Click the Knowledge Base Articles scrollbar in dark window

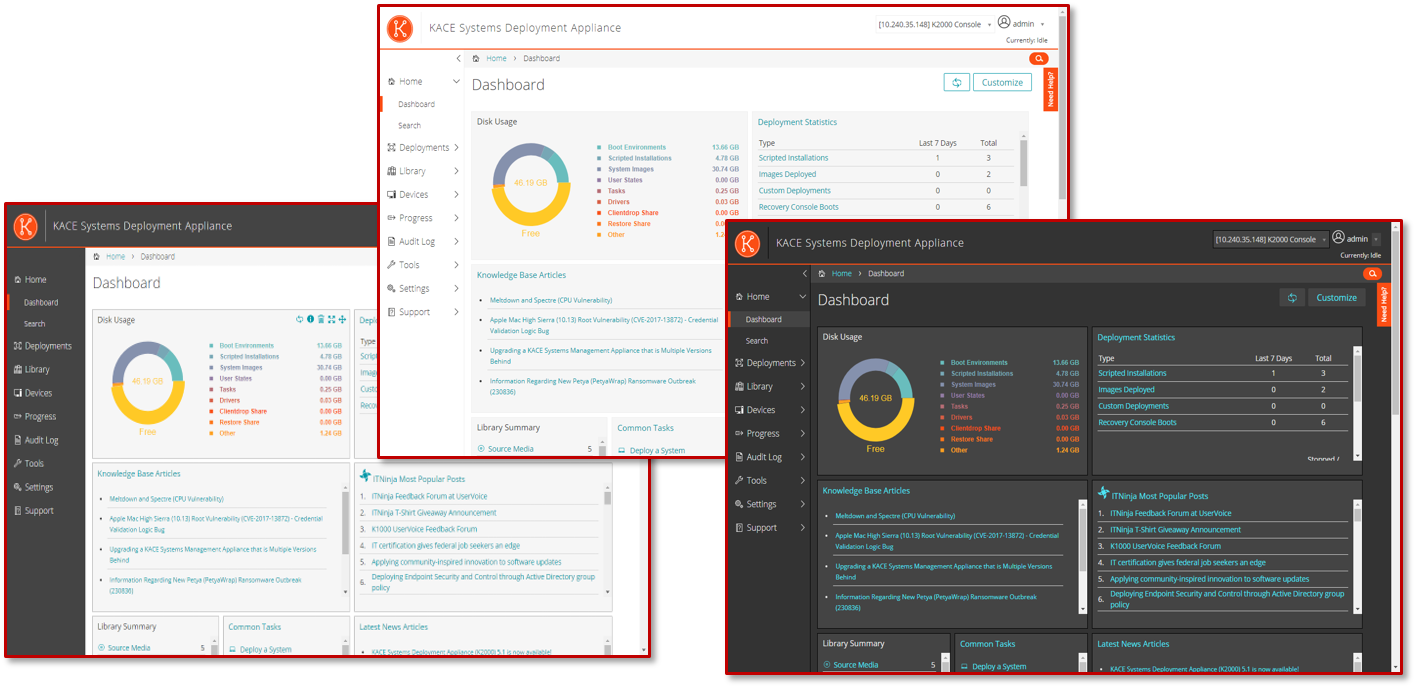pos(1082,555)
